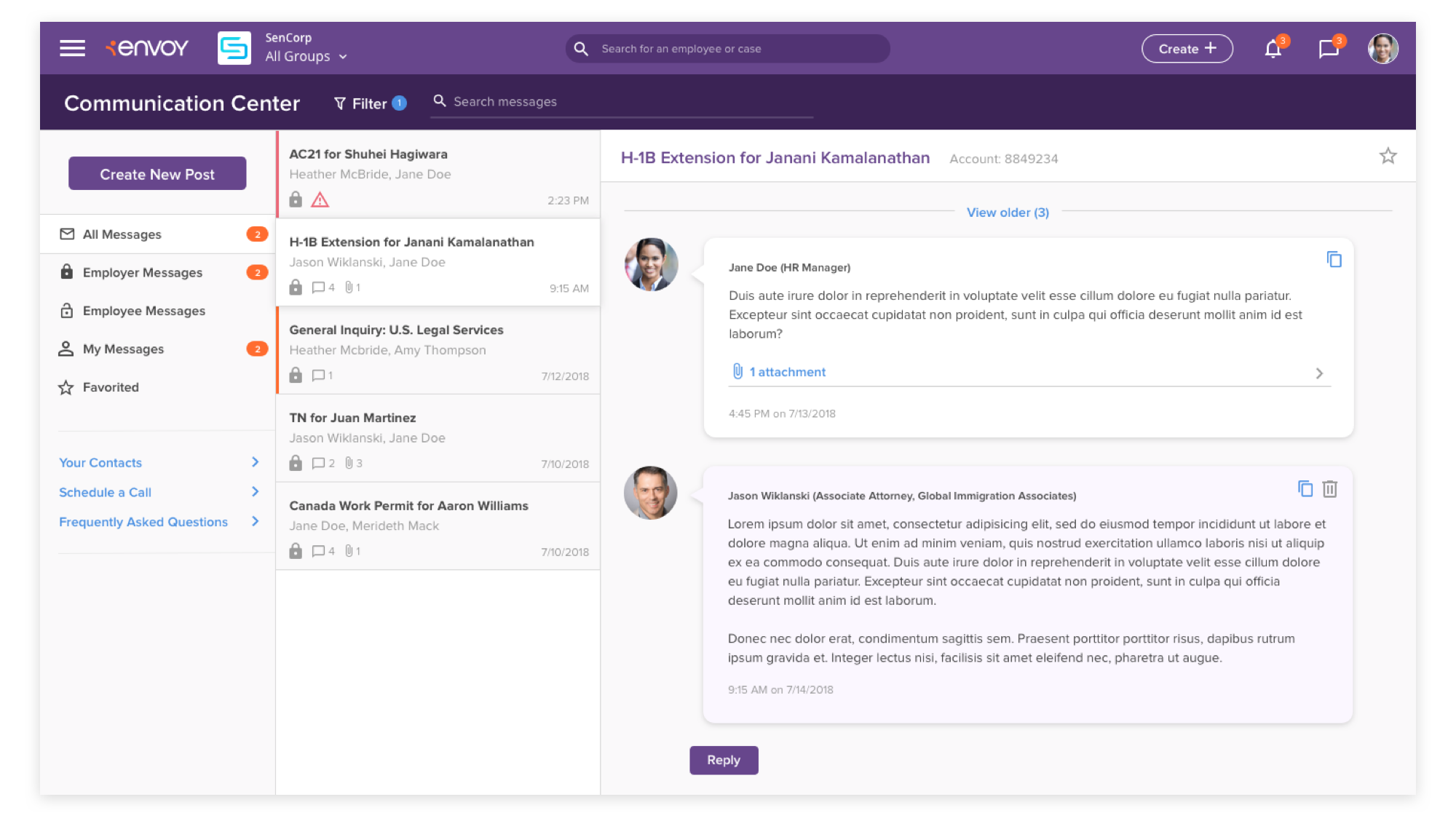This screenshot has width=1456, height=829.
Task: Click View older (3) link
Action: point(1008,213)
